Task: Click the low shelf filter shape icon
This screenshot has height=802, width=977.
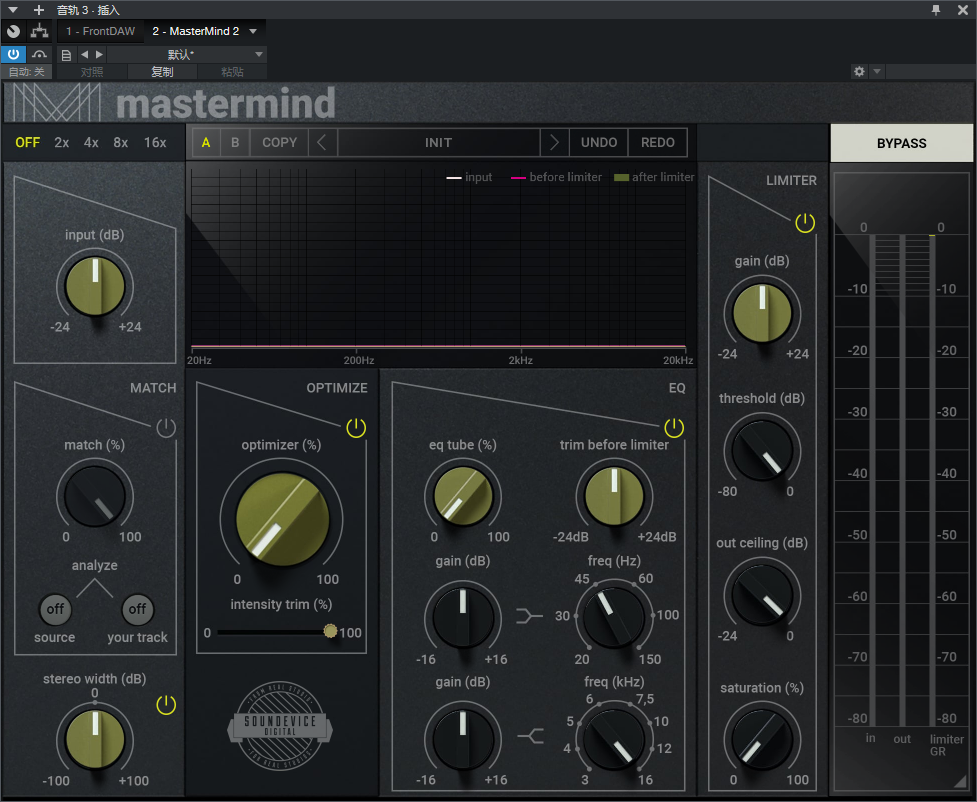Action: pyautogui.click(x=530, y=616)
